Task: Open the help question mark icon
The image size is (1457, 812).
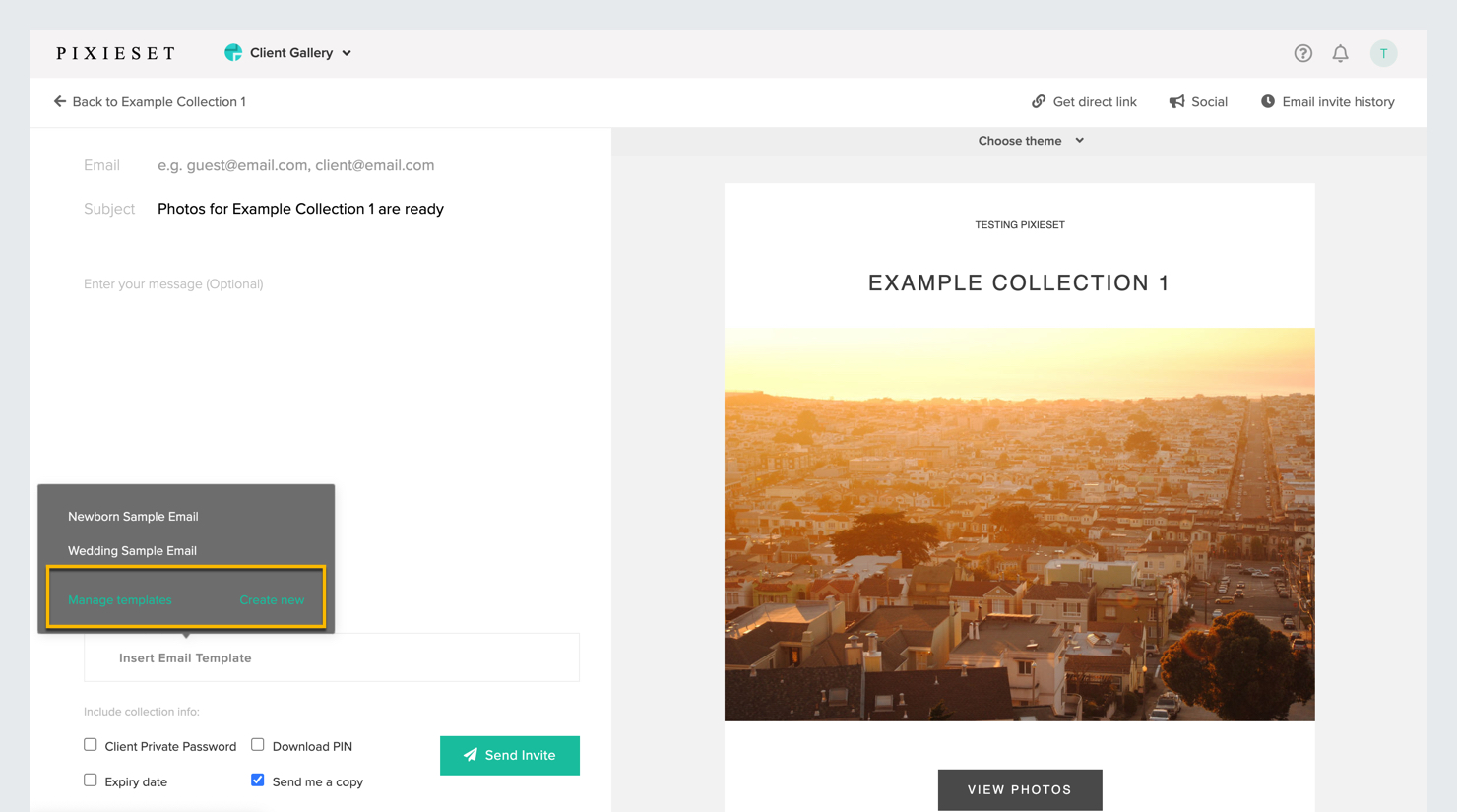Action: pos(1302,53)
